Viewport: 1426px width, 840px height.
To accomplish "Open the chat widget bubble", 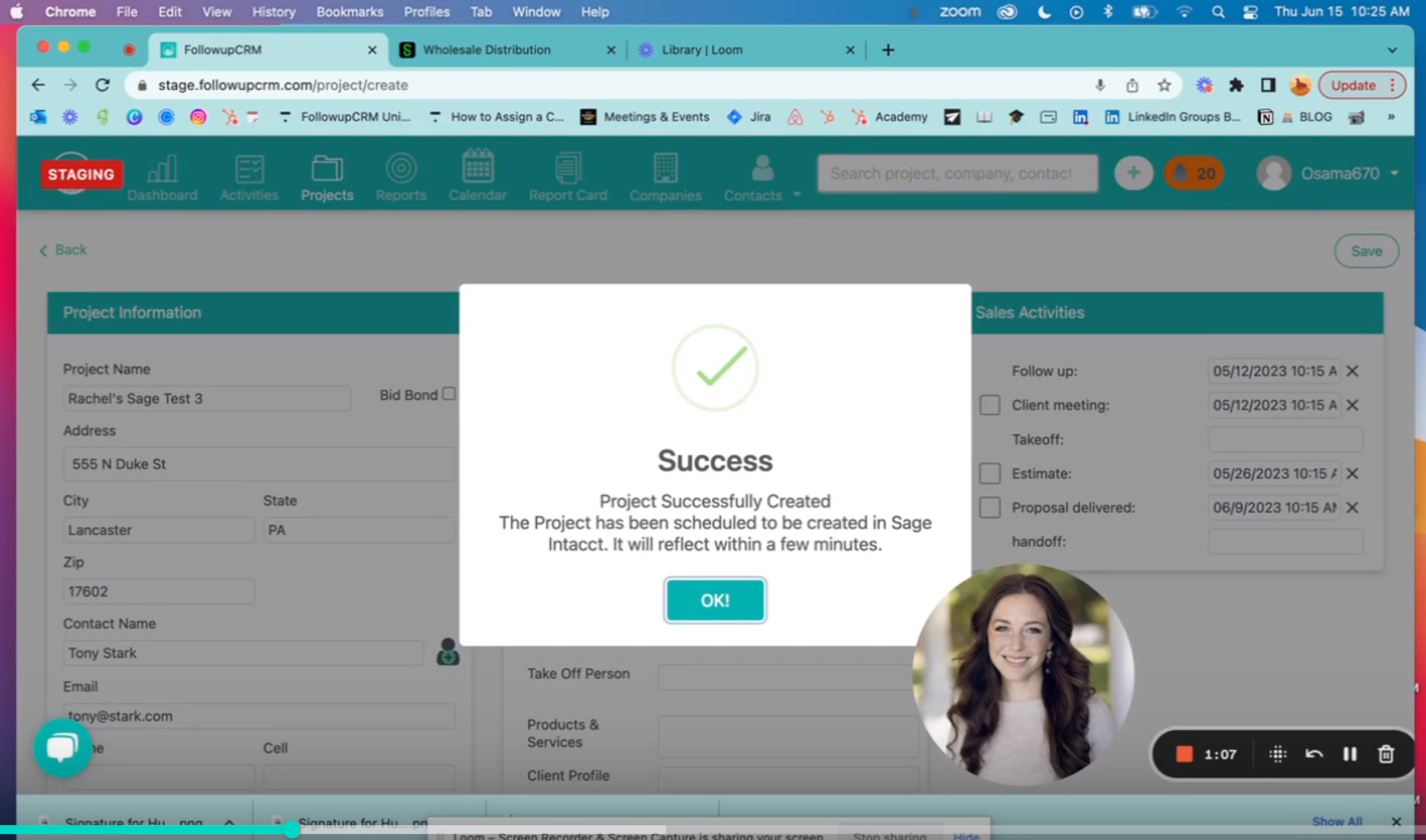I will [x=63, y=747].
